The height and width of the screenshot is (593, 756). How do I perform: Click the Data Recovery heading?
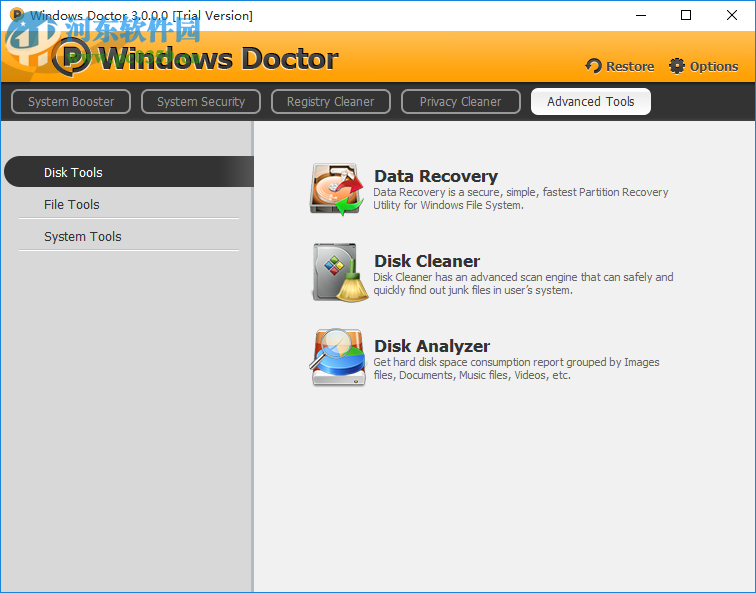[x=436, y=176]
